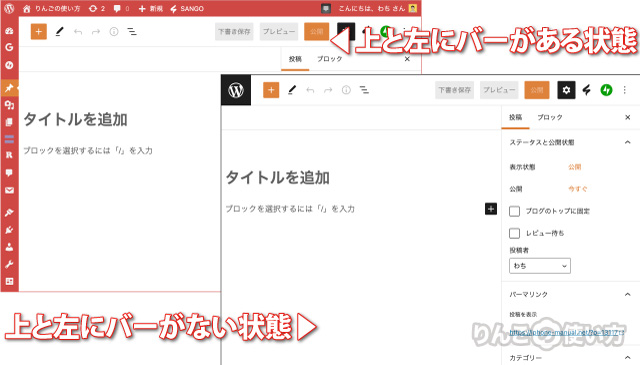Open the Comments icon in red sidebar
Screen dimensions: 640x365
(x=9, y=173)
